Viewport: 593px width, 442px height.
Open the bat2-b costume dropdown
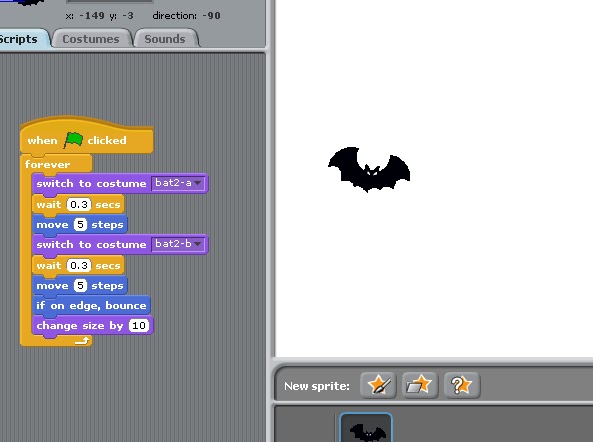pyautogui.click(x=178, y=244)
